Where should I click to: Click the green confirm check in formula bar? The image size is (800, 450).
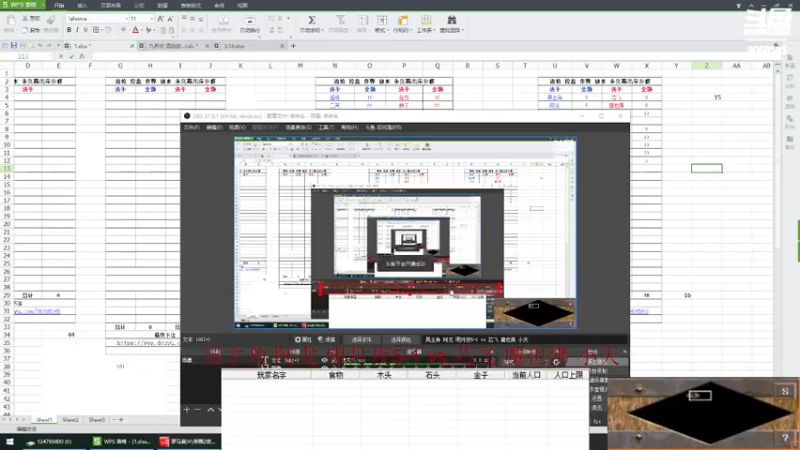[71, 56]
